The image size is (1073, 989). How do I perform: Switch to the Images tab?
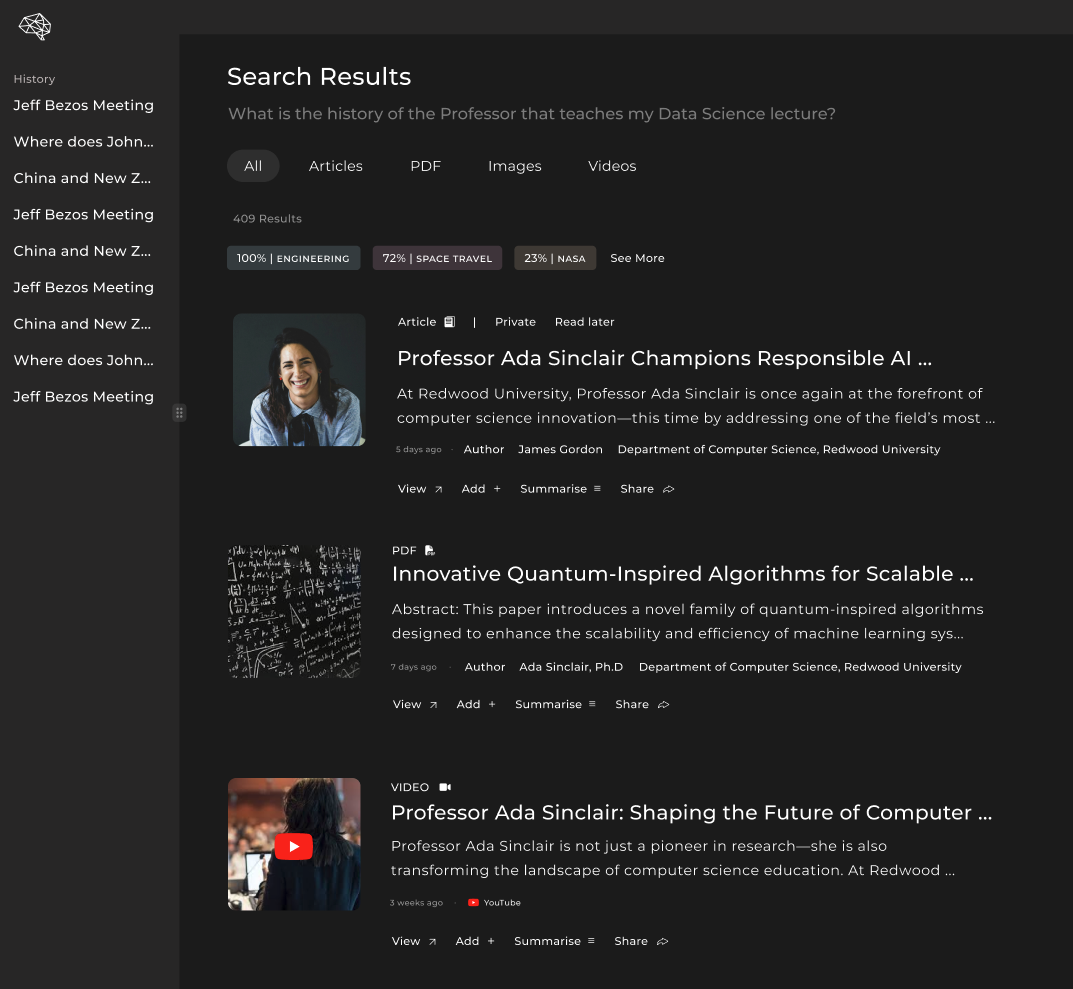coord(515,166)
